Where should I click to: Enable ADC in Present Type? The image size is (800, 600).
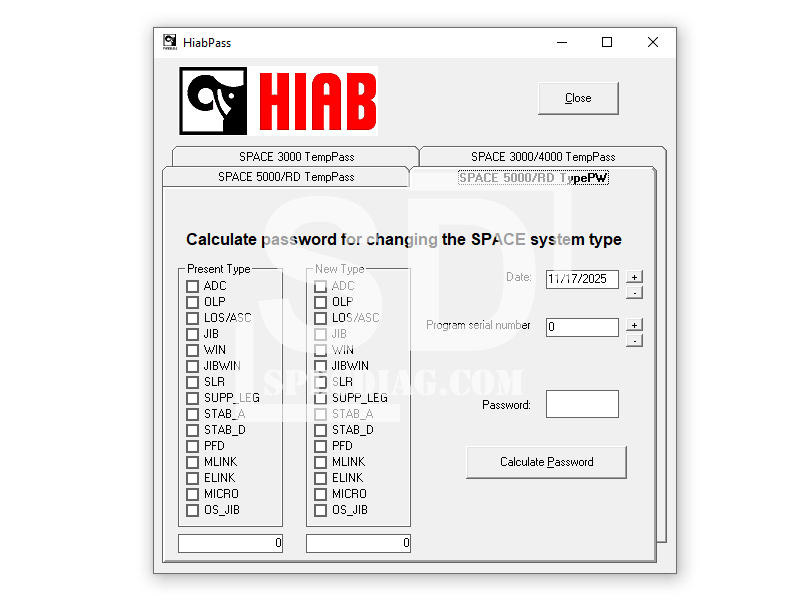193,286
